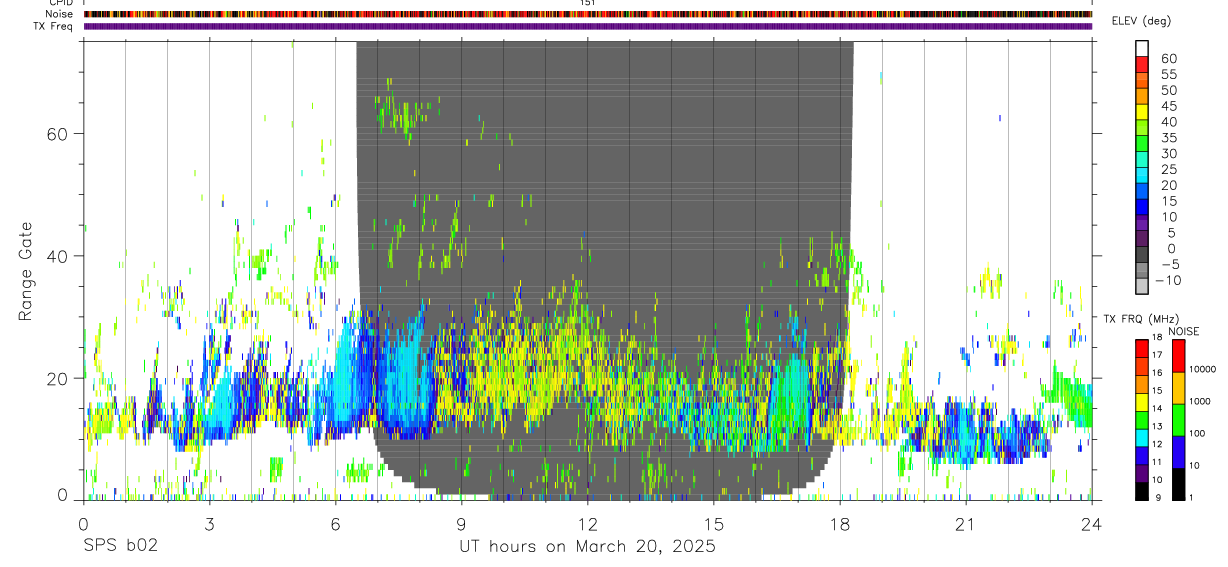The image size is (1228, 567).
Task: Click the yellow segment of the TX FRQ color bar
Action: (1142, 402)
